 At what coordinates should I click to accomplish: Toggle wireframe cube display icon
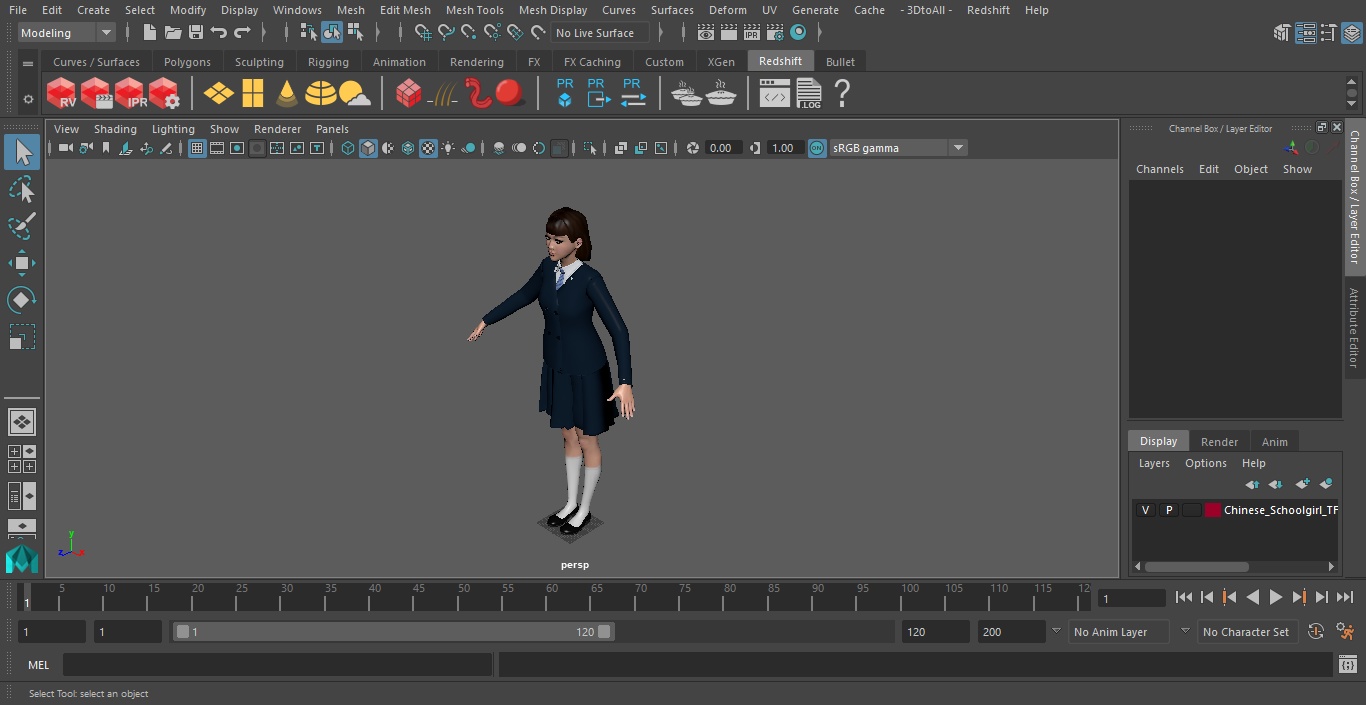click(x=348, y=148)
